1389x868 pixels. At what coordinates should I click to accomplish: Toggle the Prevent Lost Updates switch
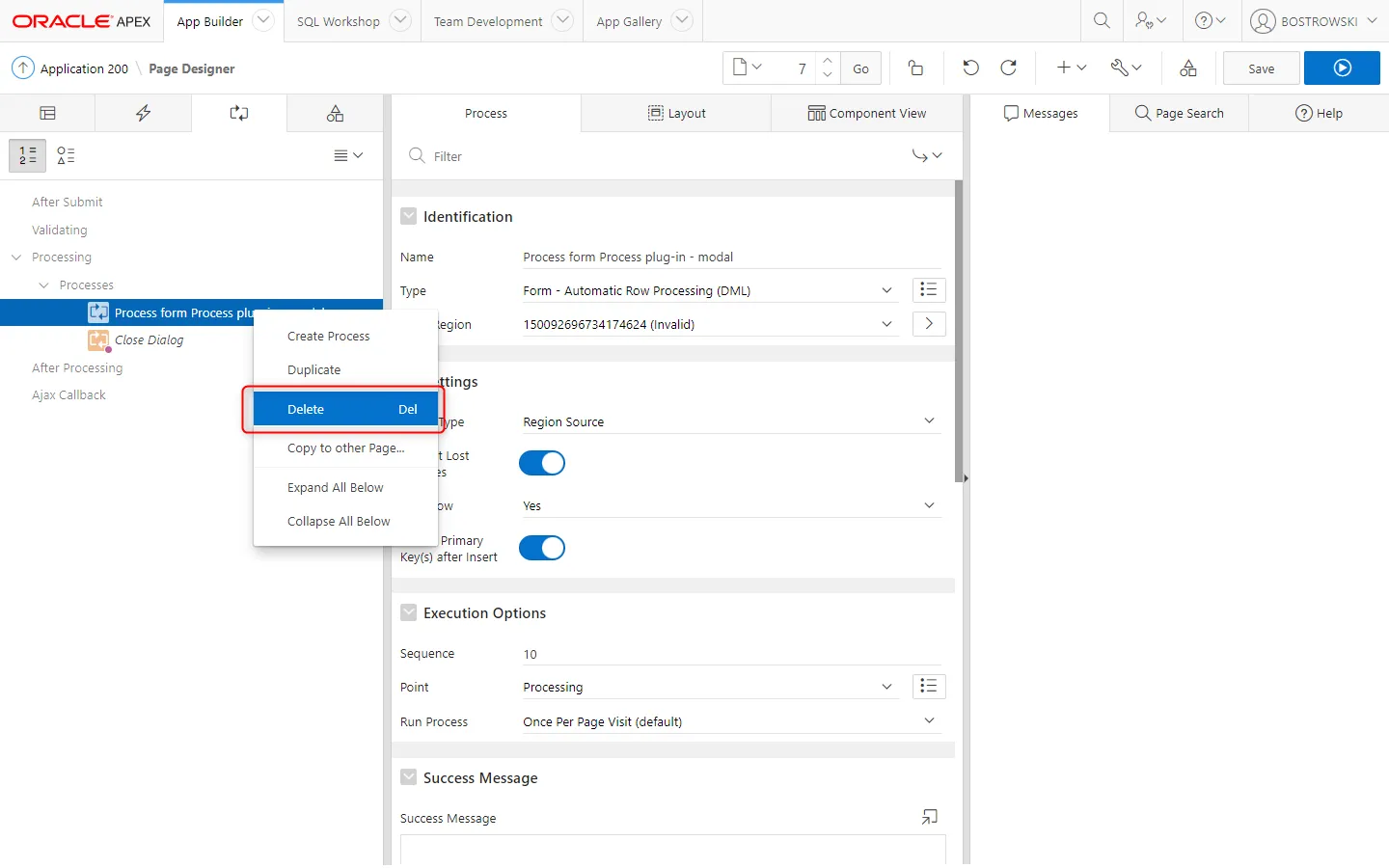click(x=542, y=463)
